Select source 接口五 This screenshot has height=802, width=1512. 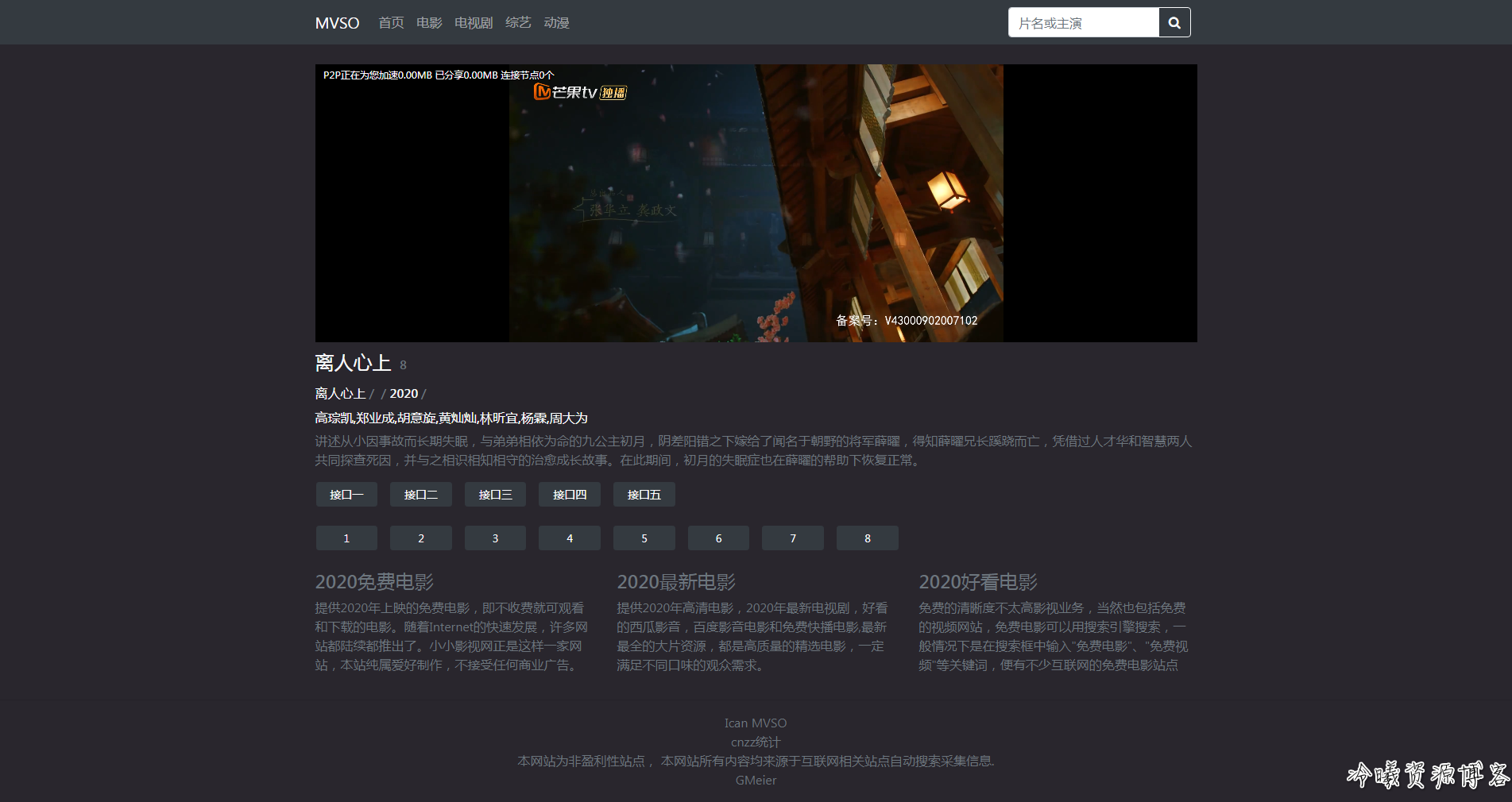click(644, 495)
